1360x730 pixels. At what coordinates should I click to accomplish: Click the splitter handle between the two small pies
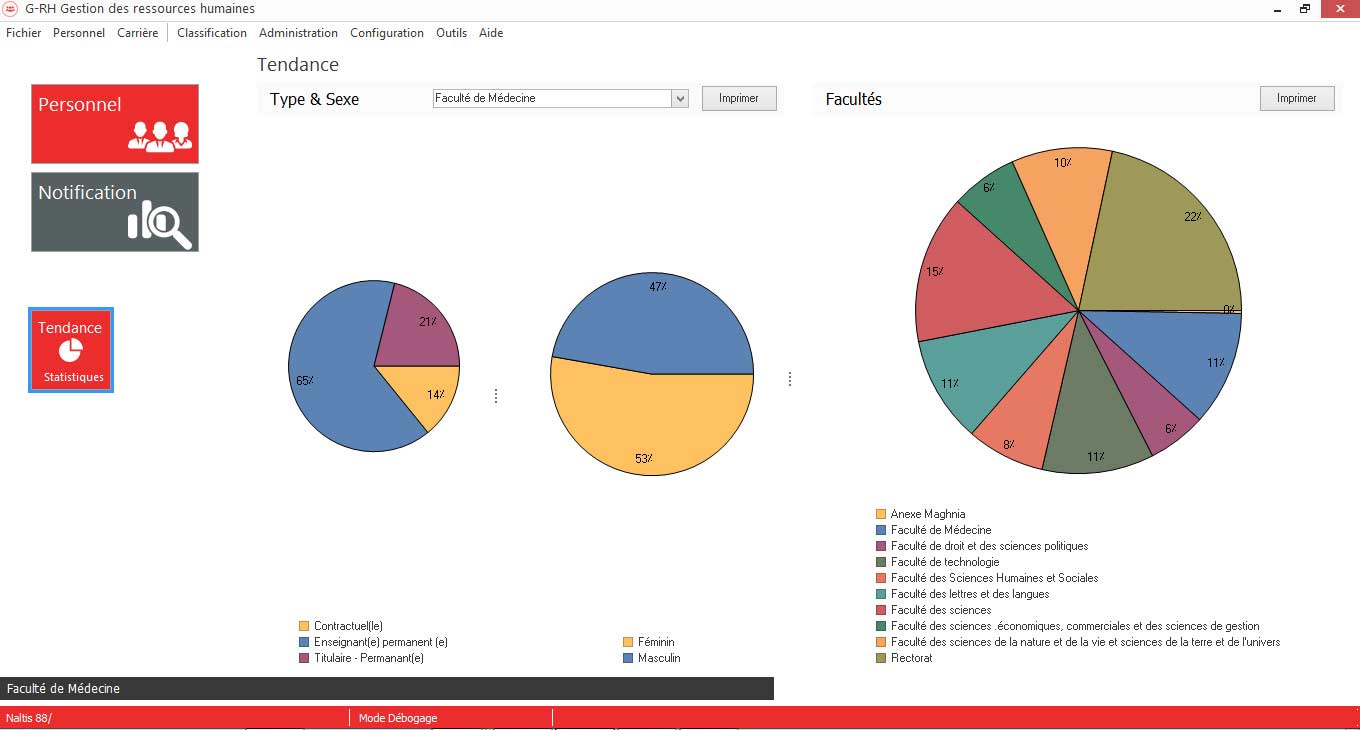pyautogui.click(x=496, y=396)
